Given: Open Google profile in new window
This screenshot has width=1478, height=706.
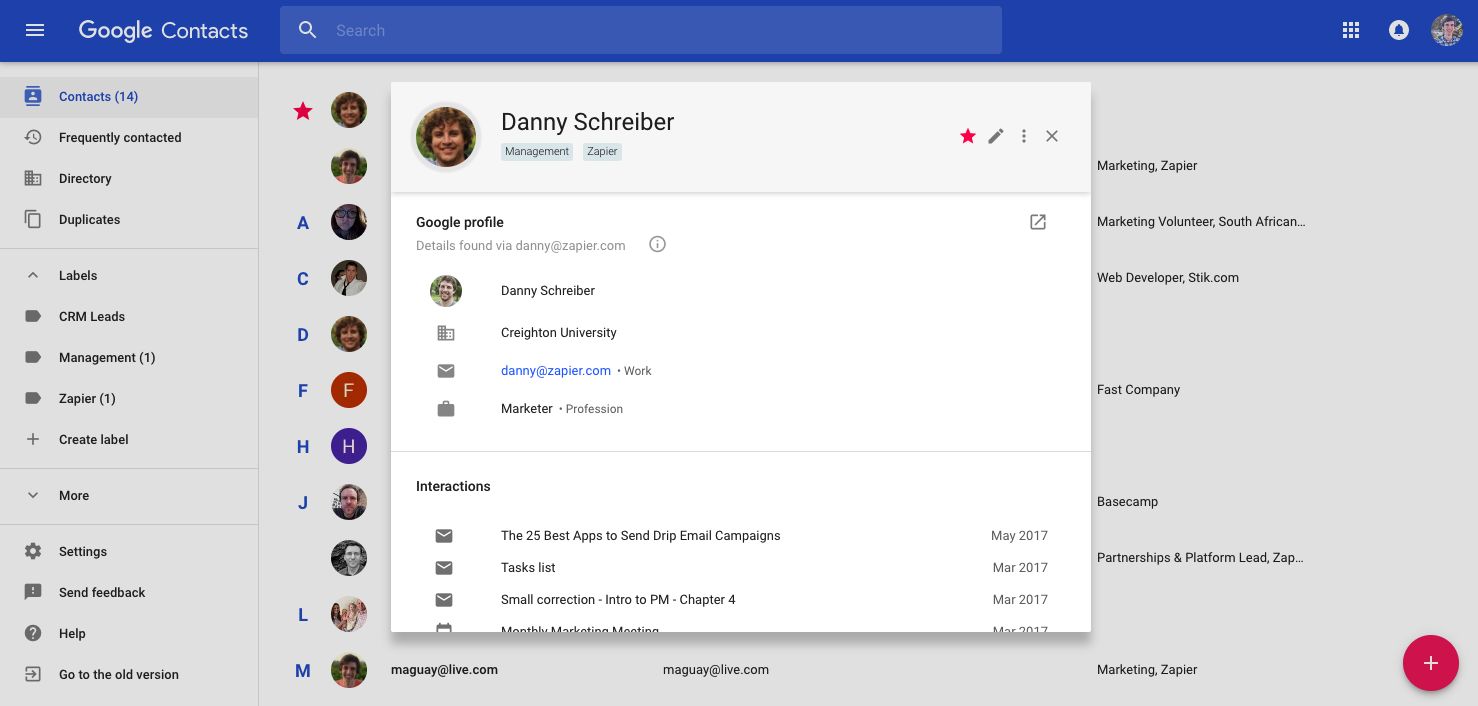Looking at the screenshot, I should click(1038, 222).
